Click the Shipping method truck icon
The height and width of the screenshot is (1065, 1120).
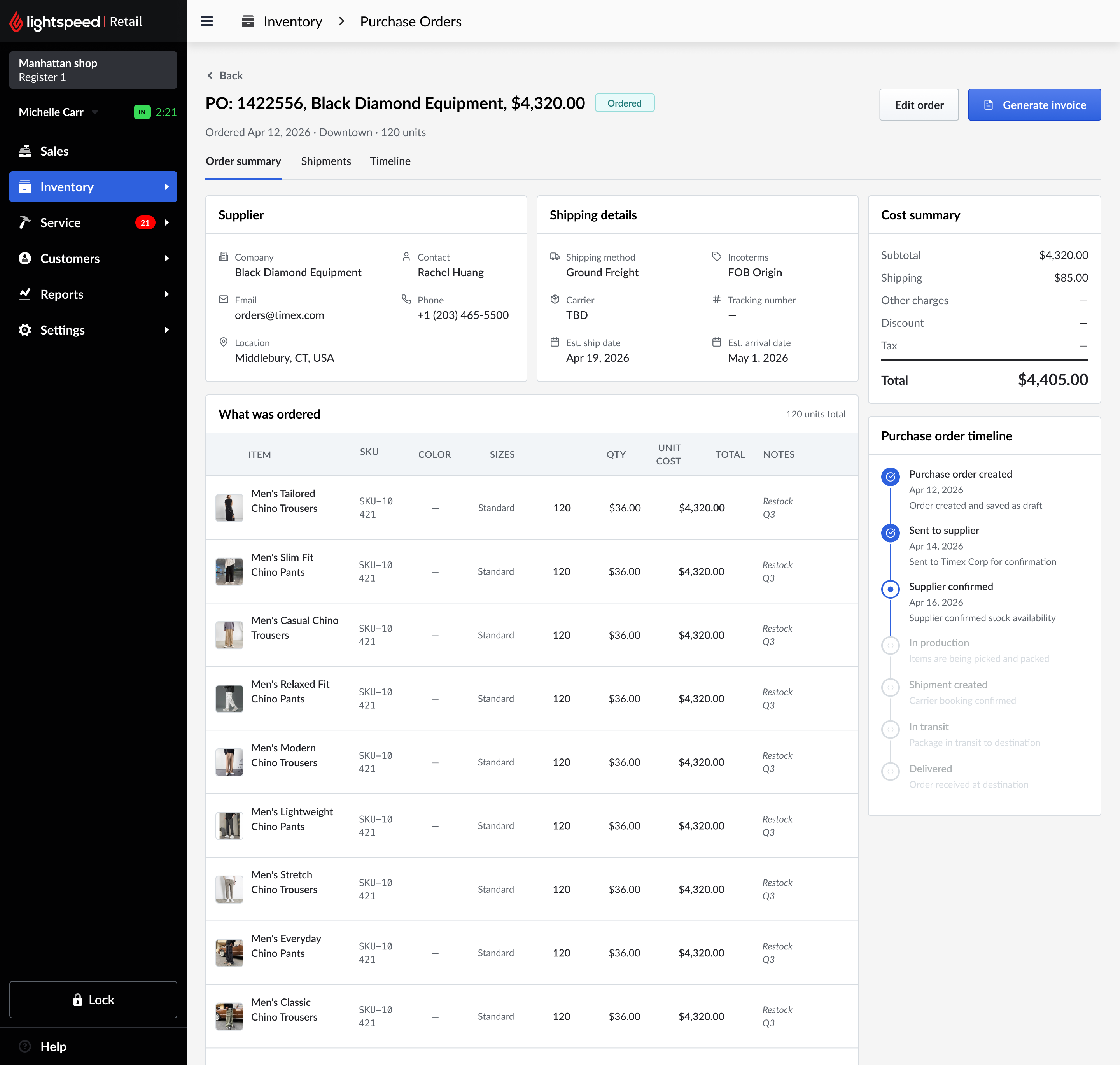pyautogui.click(x=555, y=257)
